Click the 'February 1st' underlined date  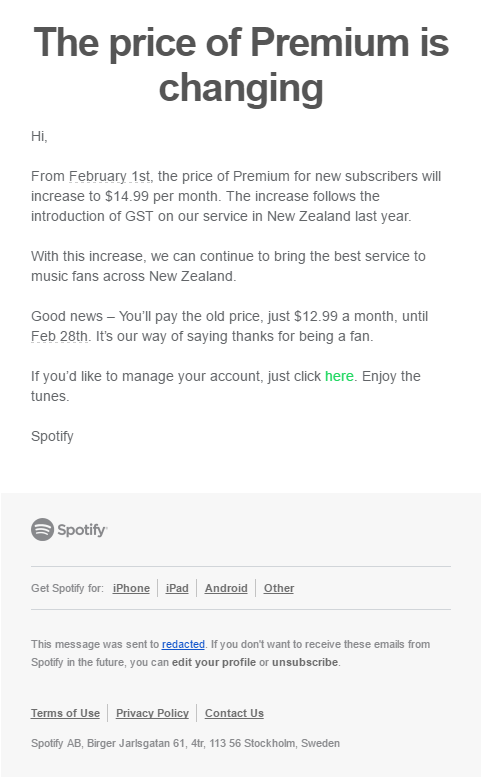110,176
